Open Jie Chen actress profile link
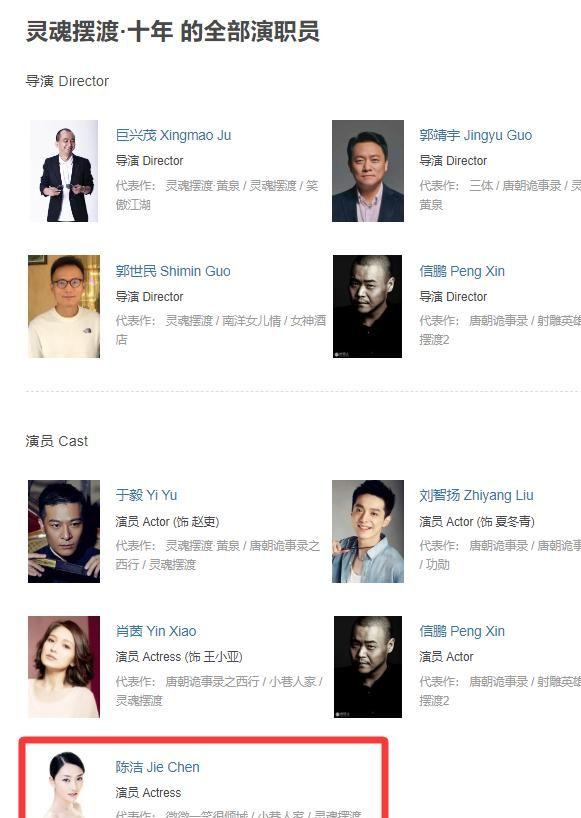Image resolution: width=581 pixels, height=818 pixels. coord(158,767)
